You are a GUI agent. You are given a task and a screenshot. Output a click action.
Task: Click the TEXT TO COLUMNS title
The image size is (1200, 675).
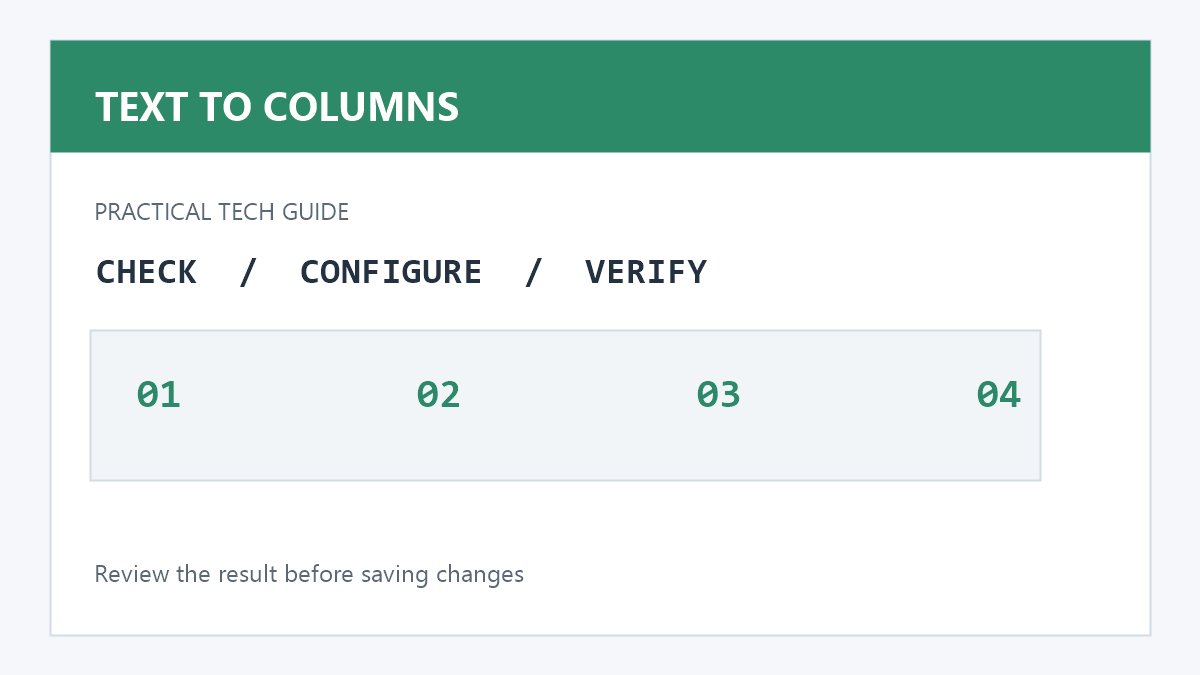pos(277,107)
